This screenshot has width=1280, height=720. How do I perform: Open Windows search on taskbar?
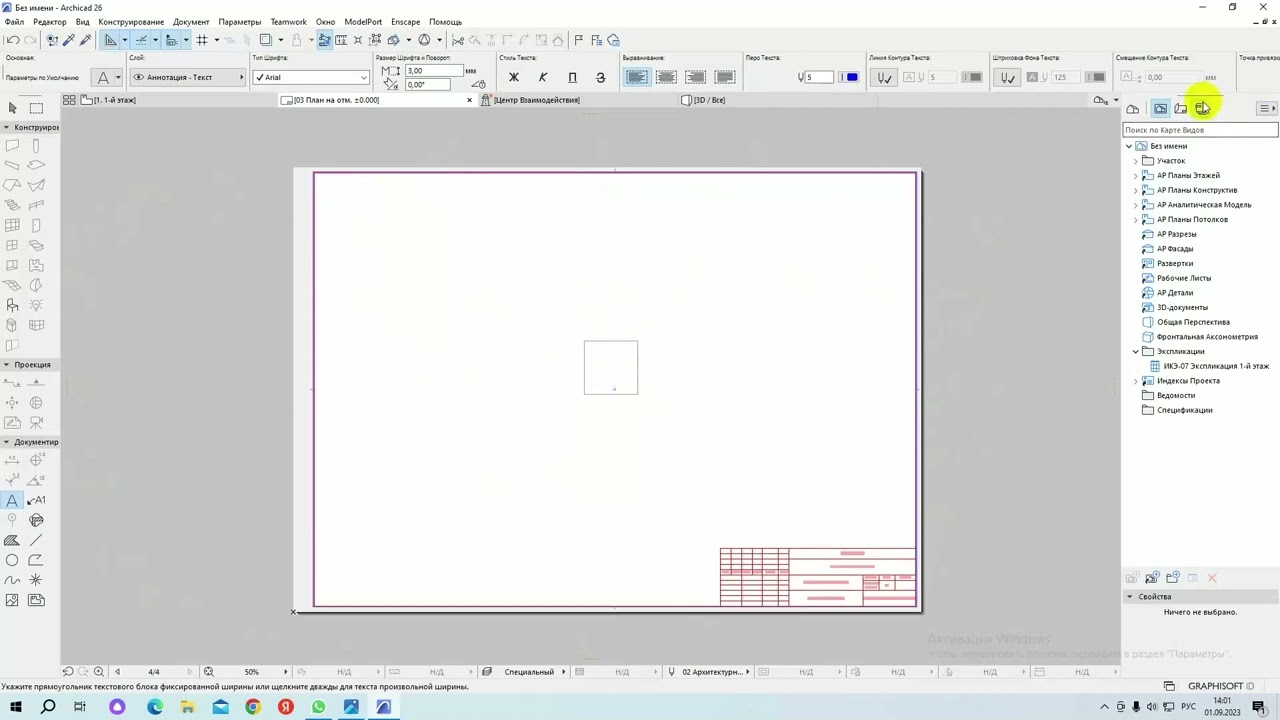48,707
